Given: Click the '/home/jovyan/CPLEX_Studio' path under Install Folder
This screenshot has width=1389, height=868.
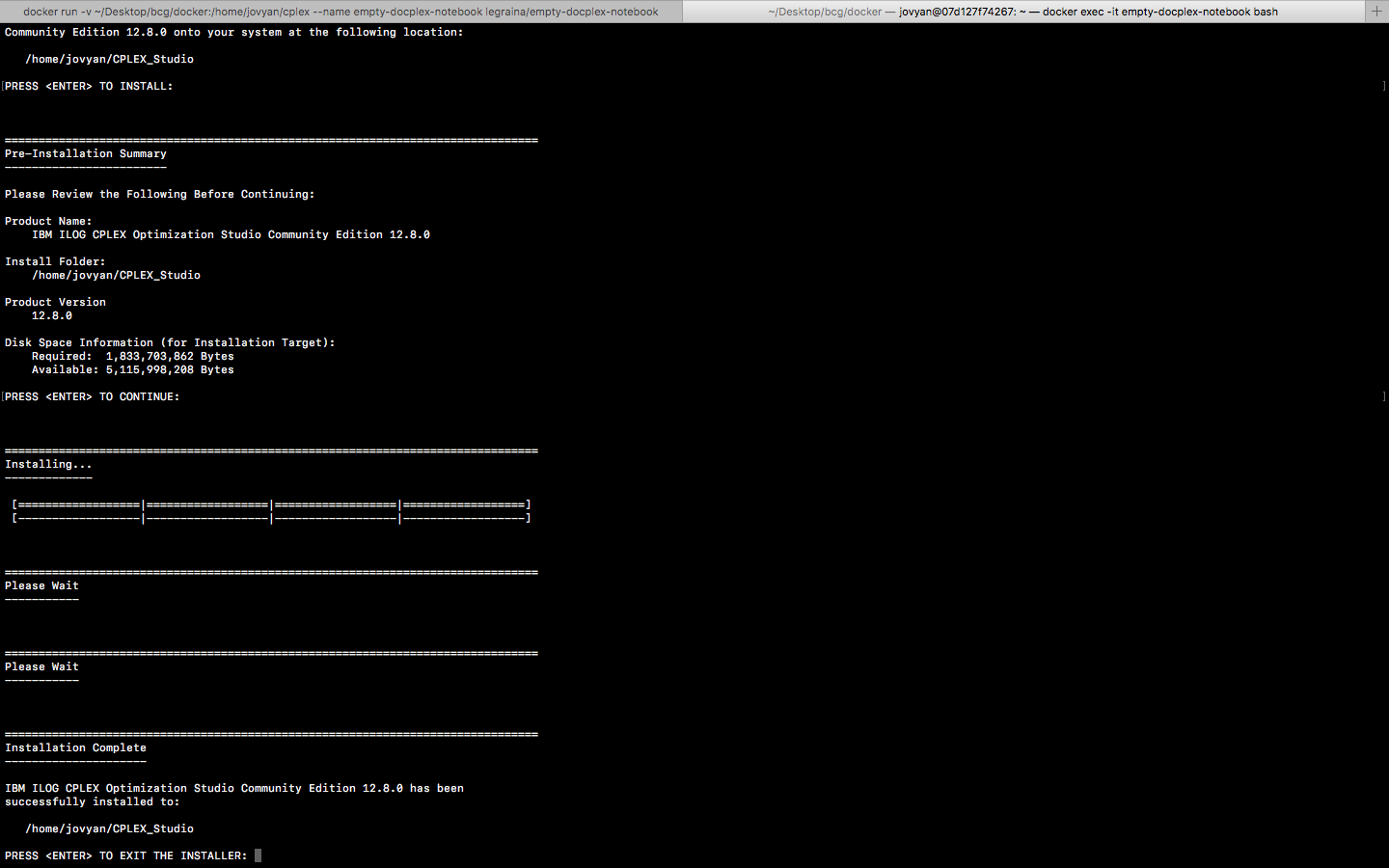Looking at the screenshot, I should tap(116, 275).
